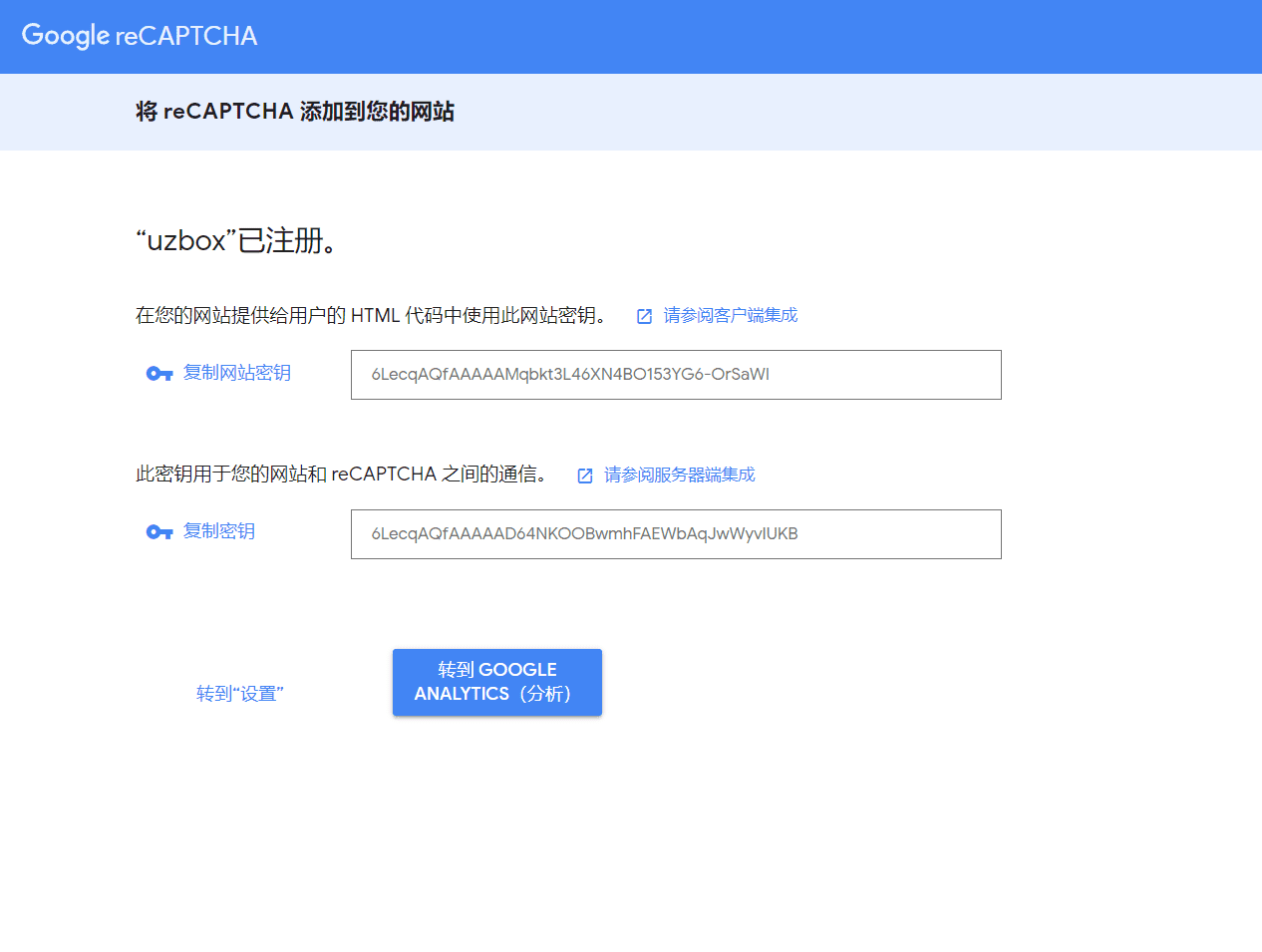Open the 请参阅客户端集成 documentation link
This screenshot has height=952, width=1262.
729,315
